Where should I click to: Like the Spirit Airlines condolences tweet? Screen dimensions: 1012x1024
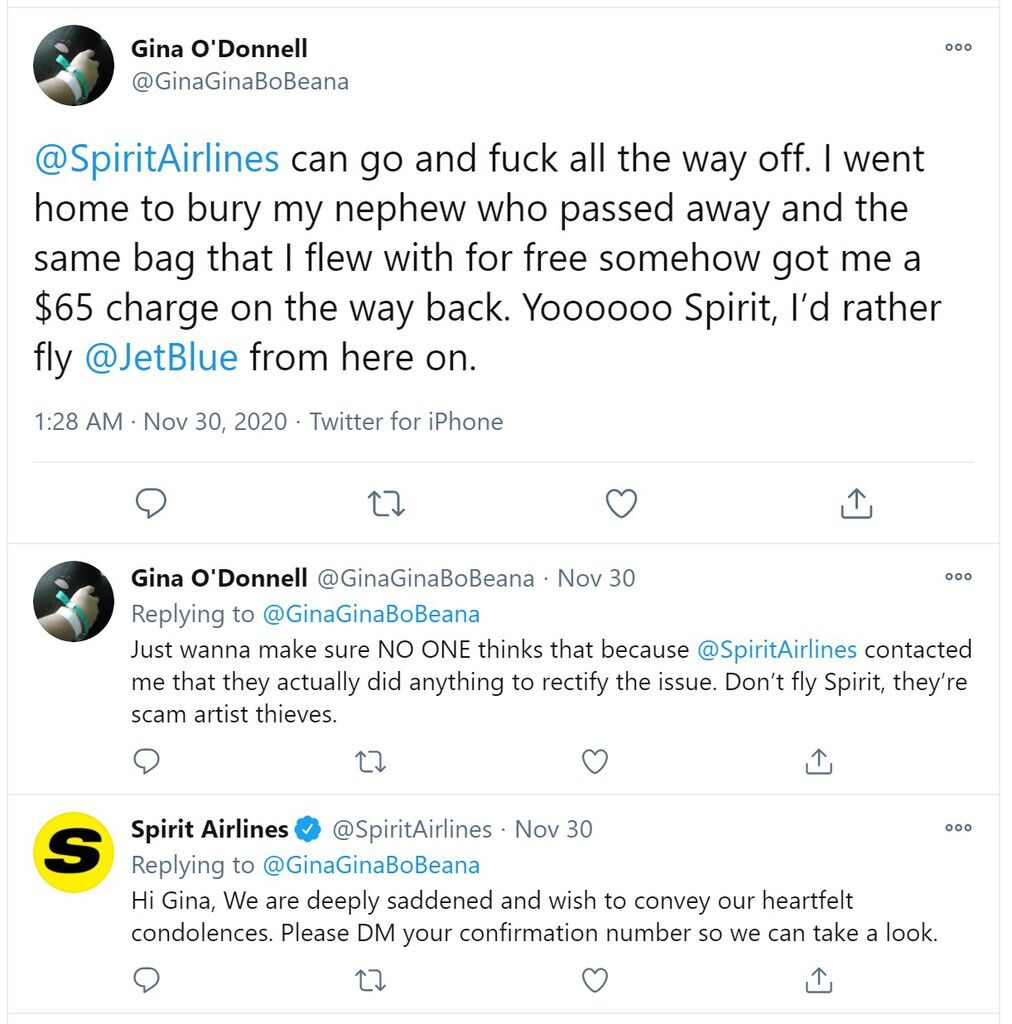click(594, 980)
